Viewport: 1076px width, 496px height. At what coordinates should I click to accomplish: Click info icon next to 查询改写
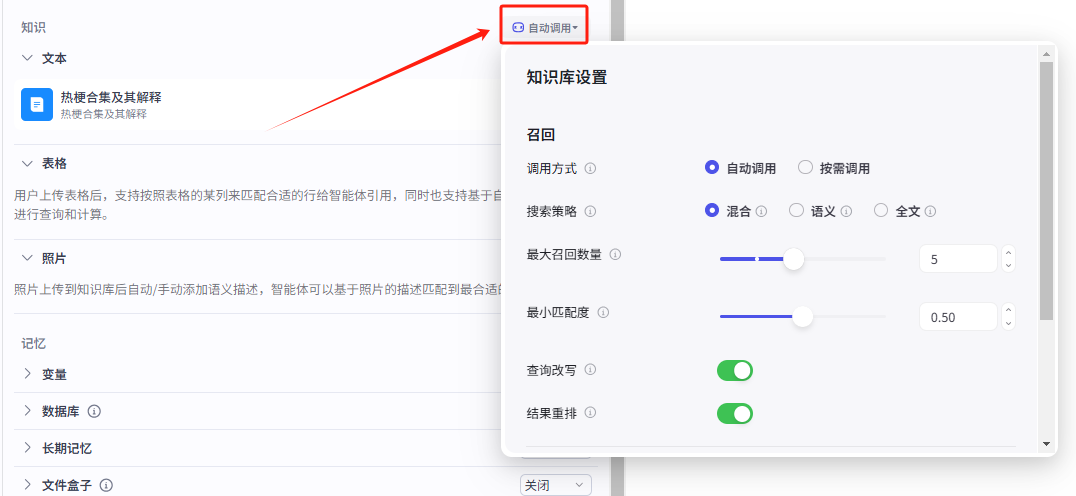point(590,370)
